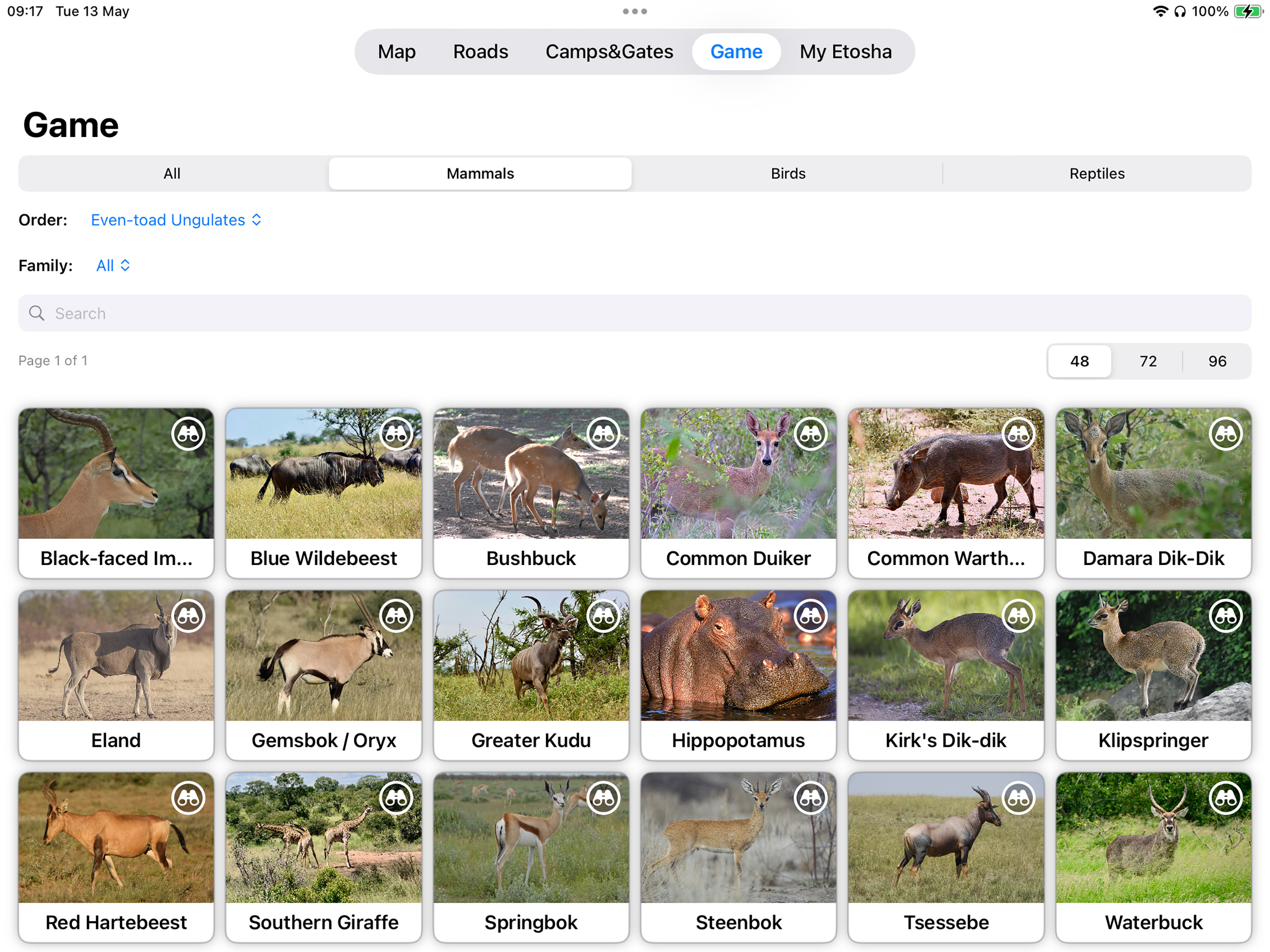1270x952 pixels.
Task: Tap binoculars icon on Waterbuck card
Action: coord(1226,797)
